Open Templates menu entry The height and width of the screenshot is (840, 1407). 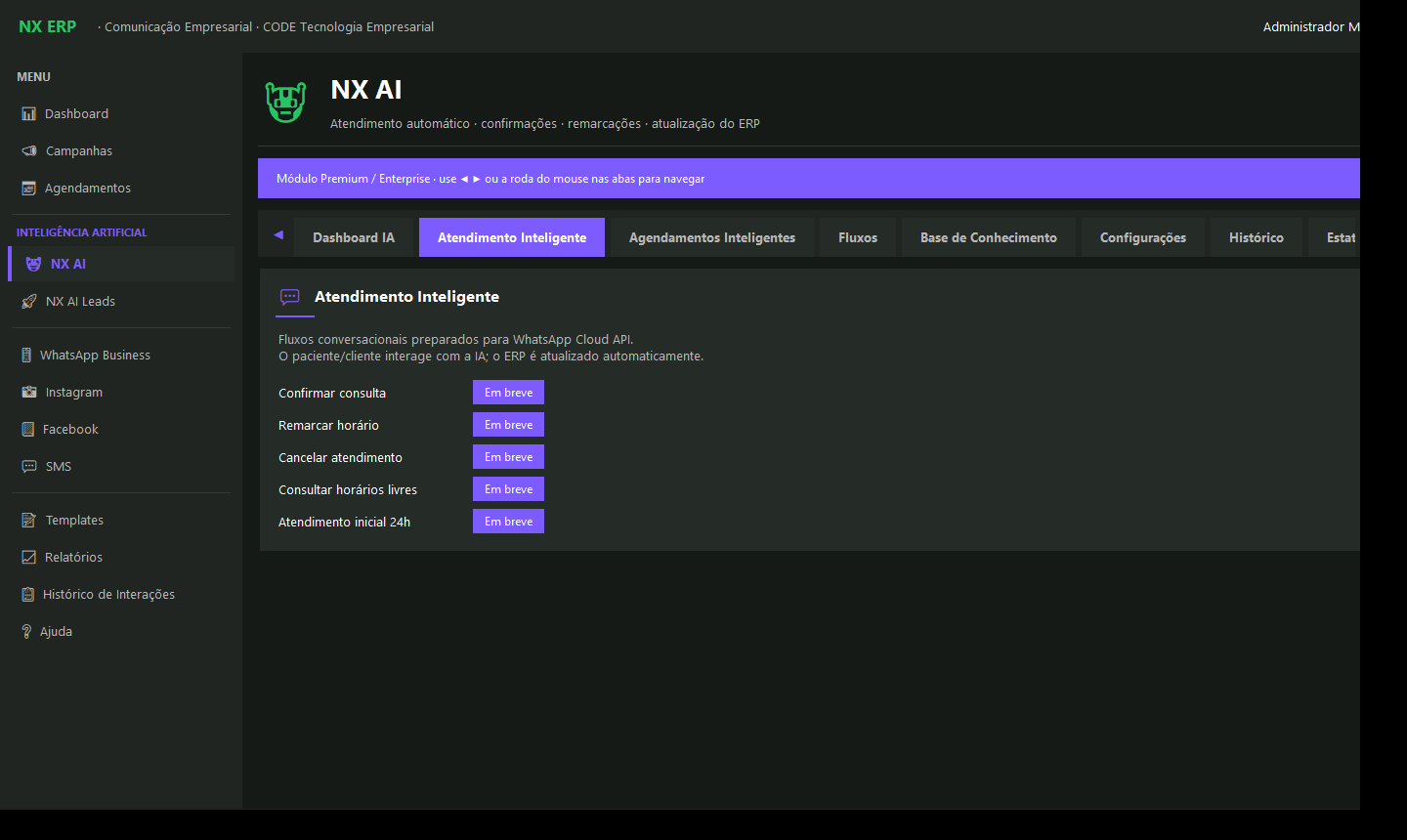[121, 521]
